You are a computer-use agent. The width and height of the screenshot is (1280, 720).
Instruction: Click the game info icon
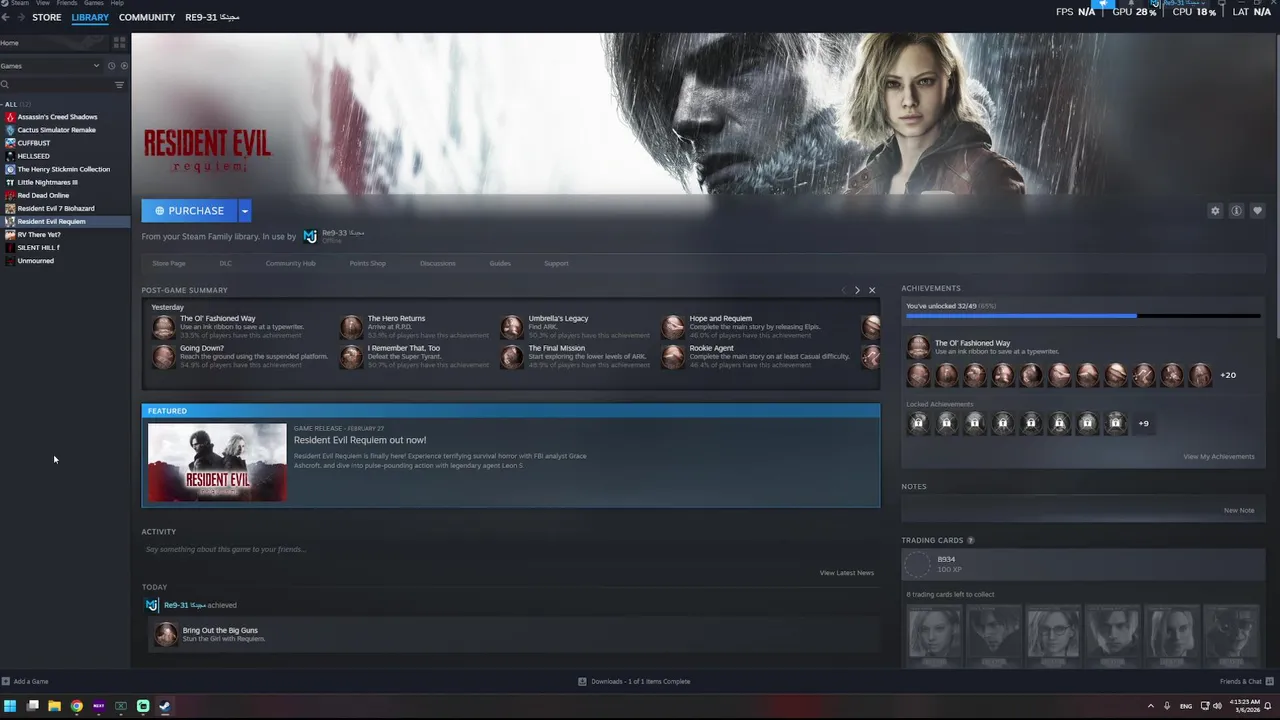pos(1236,211)
